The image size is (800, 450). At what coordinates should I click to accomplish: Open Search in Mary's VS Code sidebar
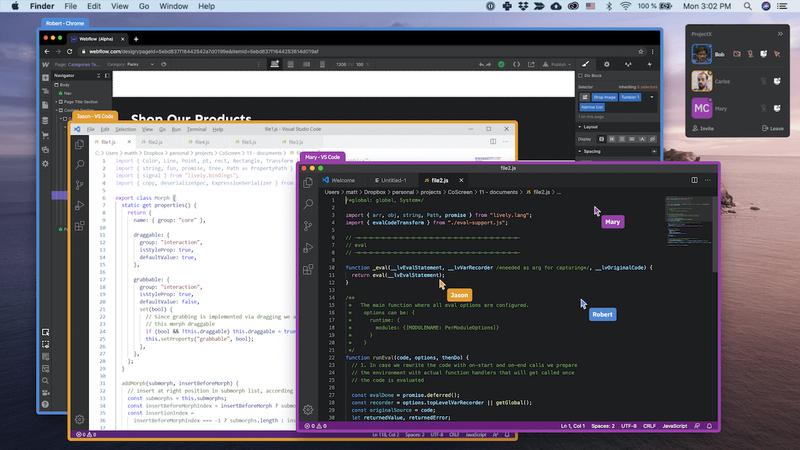click(x=308, y=204)
